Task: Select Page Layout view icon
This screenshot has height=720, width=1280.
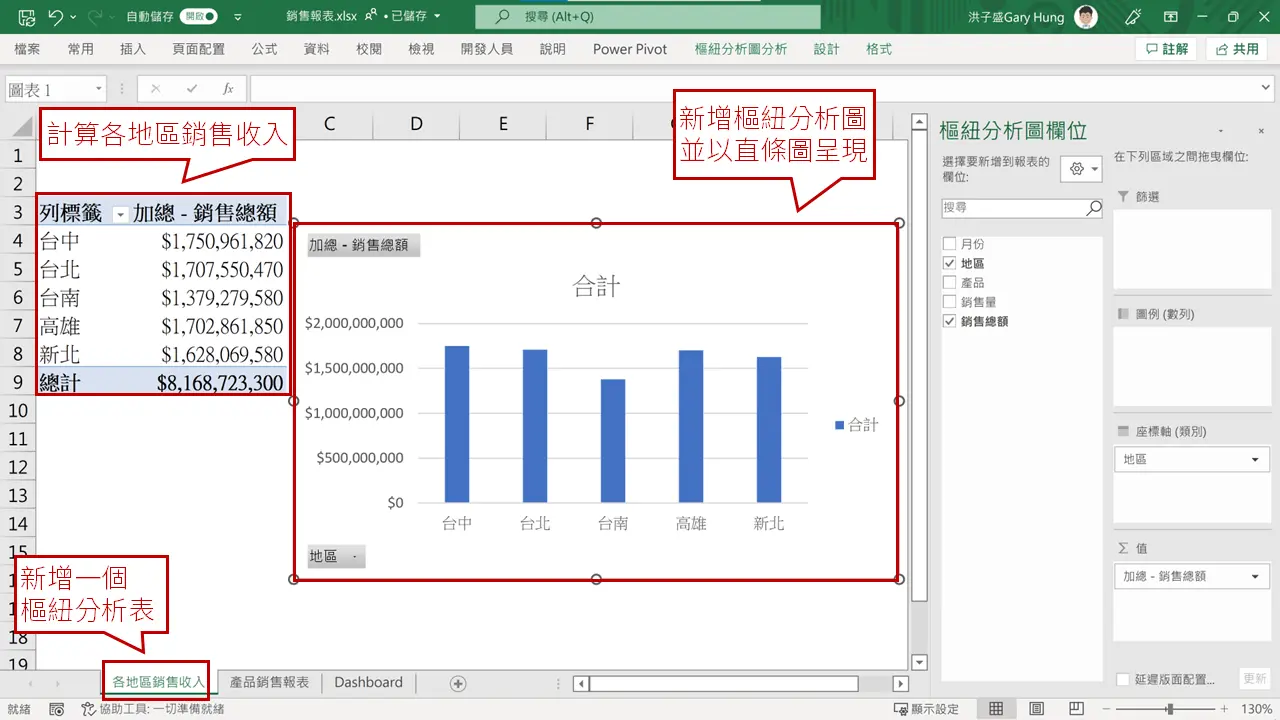Action: coord(1036,709)
